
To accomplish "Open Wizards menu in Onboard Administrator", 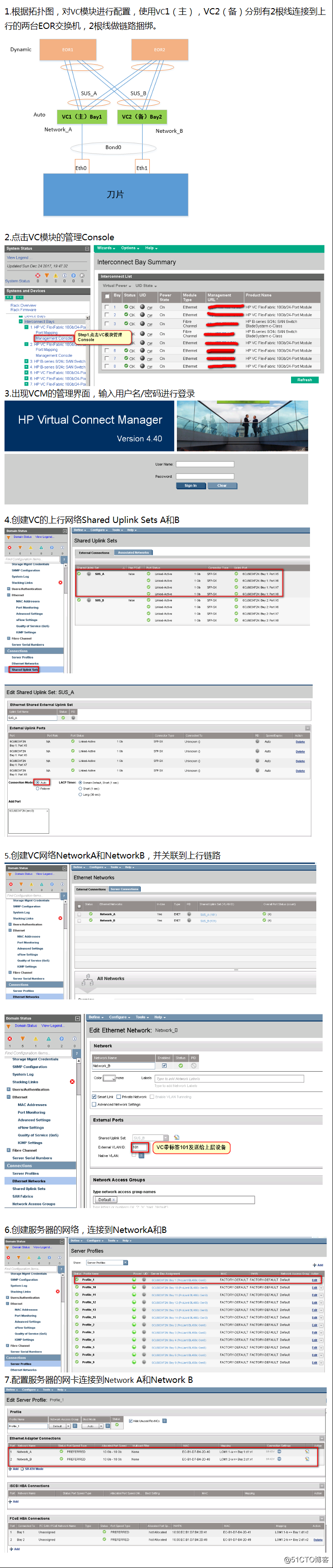I will (106, 248).
